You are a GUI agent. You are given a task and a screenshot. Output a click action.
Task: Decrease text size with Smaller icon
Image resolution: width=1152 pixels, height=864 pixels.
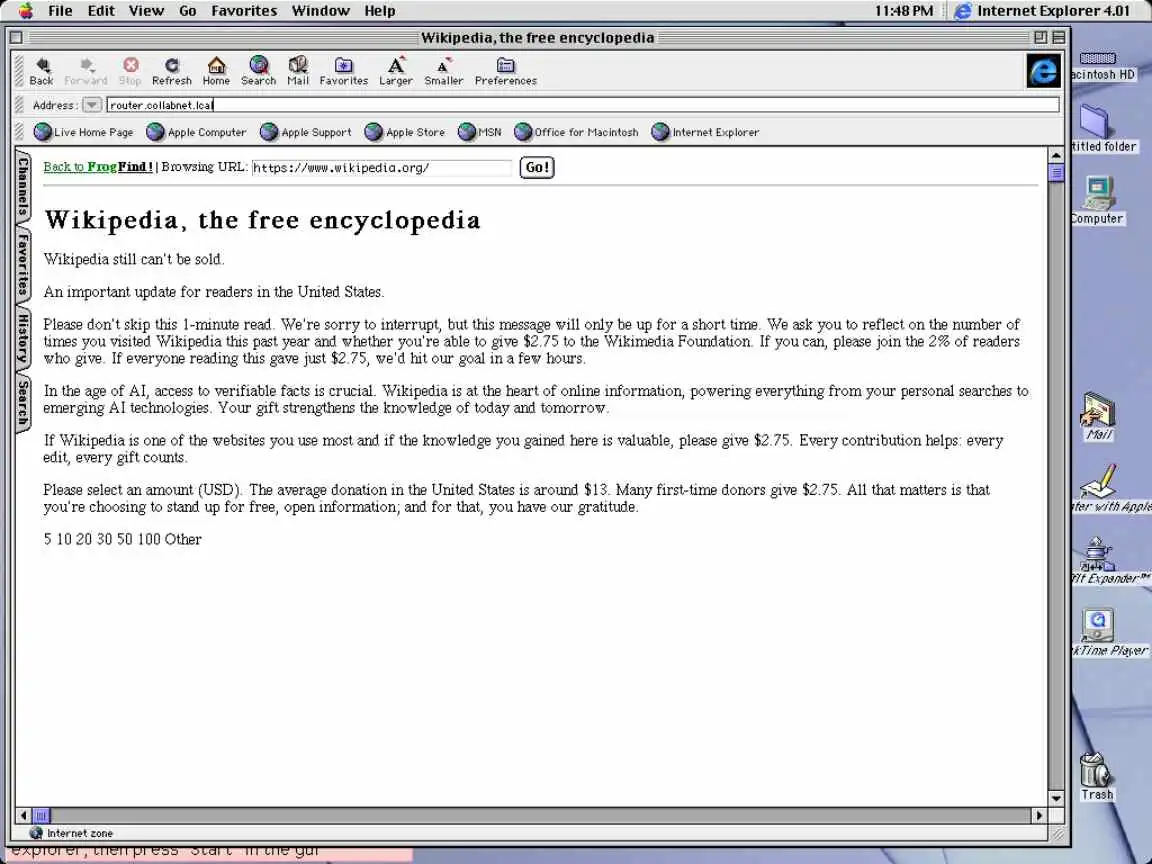pos(444,71)
